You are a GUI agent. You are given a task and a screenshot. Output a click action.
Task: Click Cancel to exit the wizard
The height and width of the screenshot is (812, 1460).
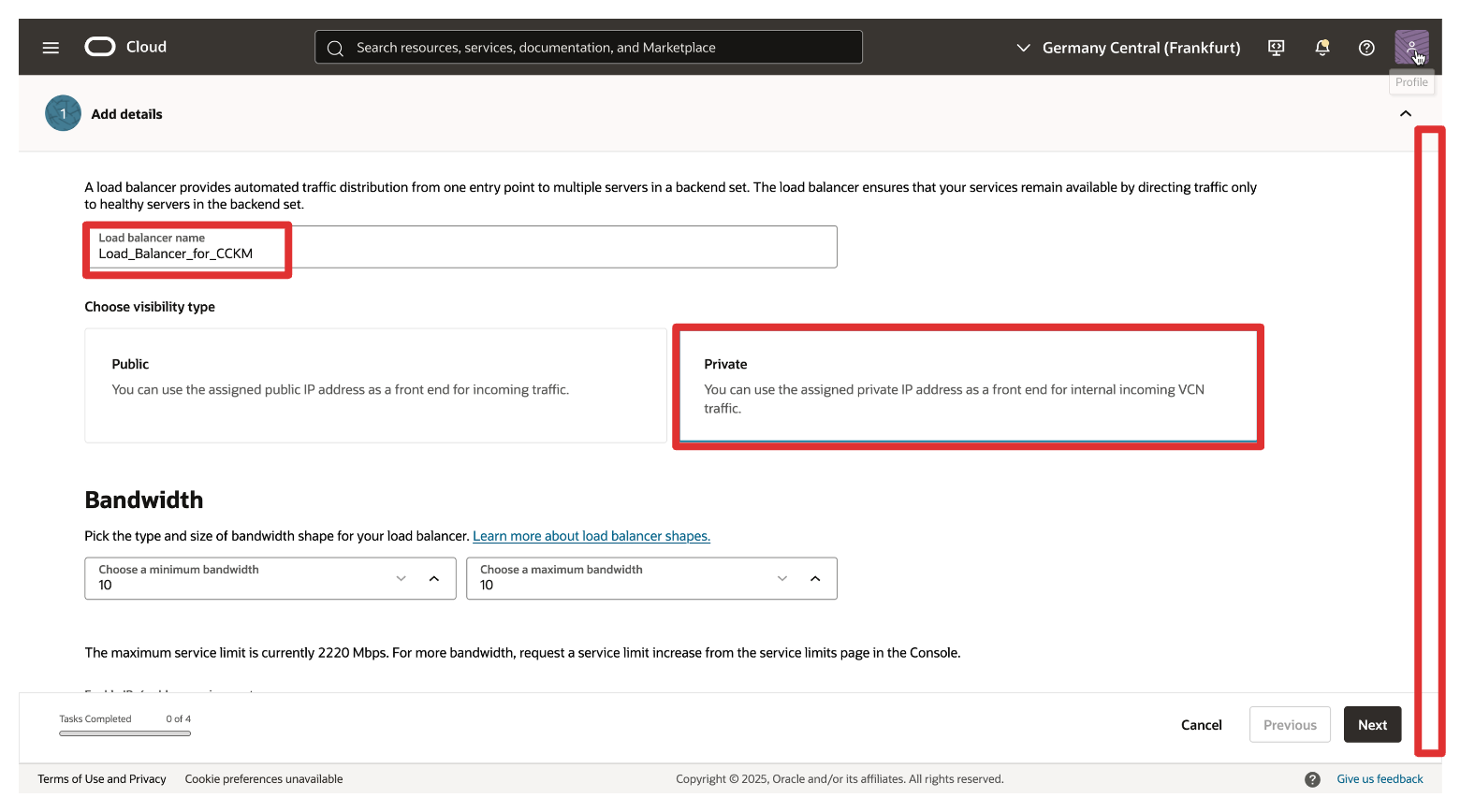[x=1201, y=725]
